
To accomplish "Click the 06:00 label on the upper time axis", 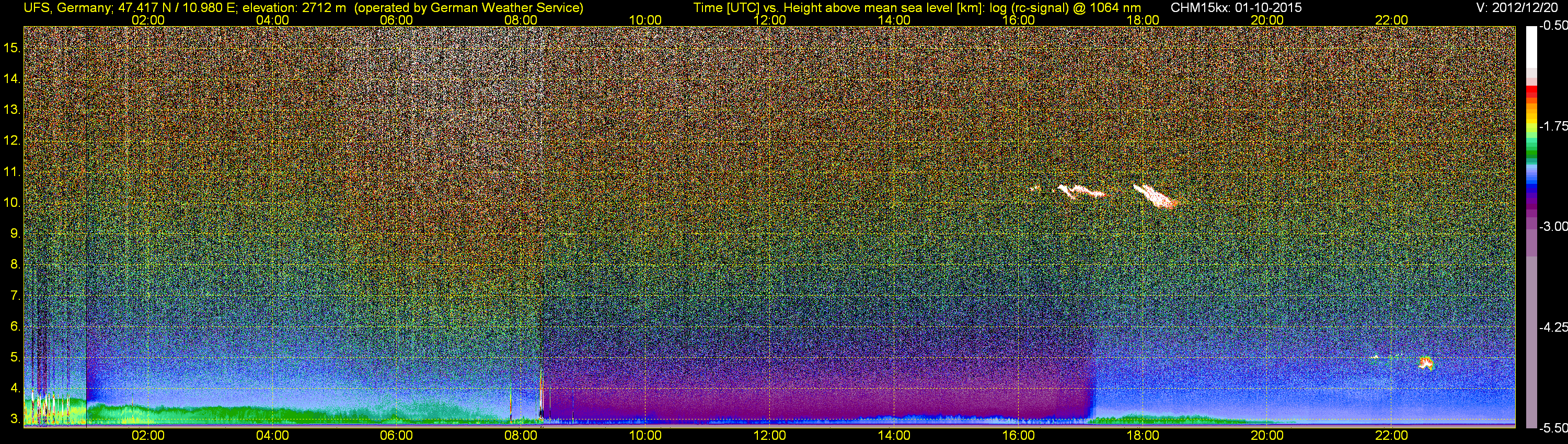I will (x=396, y=20).
